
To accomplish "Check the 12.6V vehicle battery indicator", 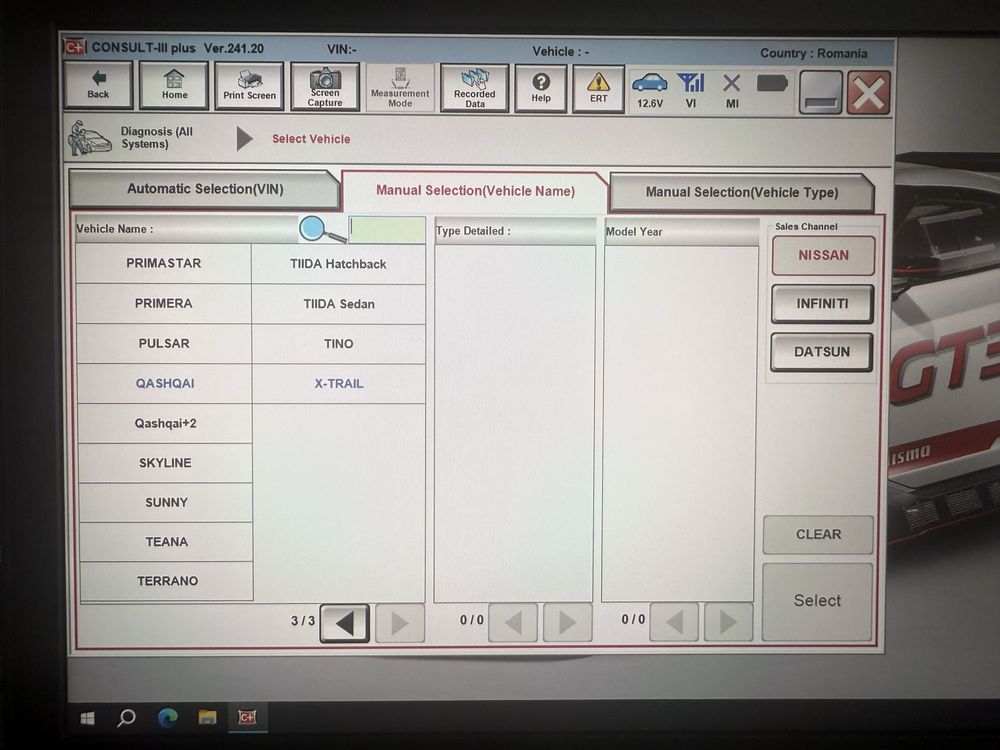I will (x=649, y=90).
